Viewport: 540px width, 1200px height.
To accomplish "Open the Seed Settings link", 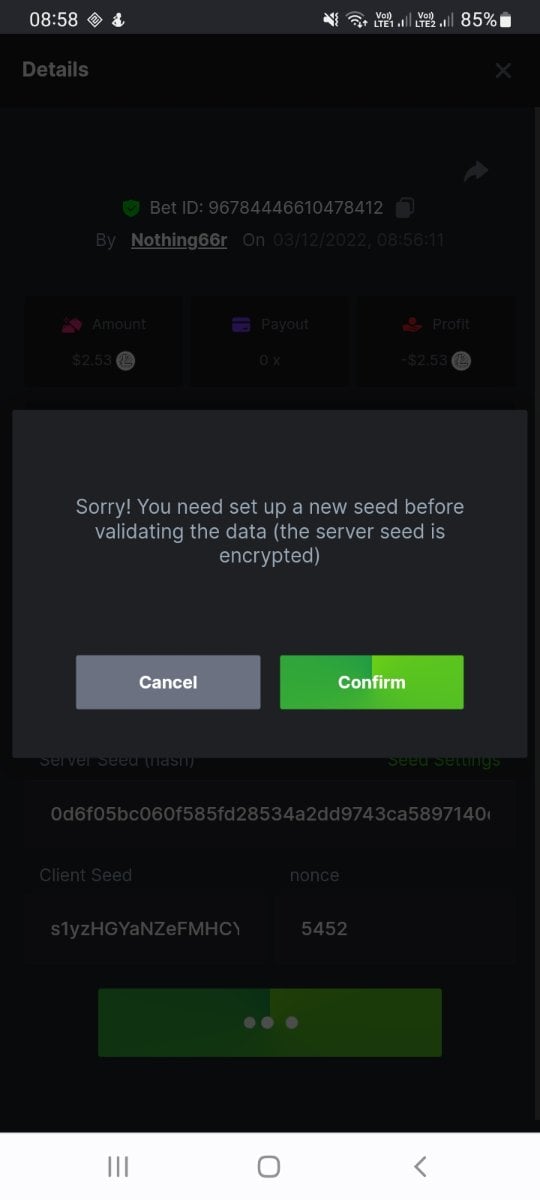I will 444,760.
